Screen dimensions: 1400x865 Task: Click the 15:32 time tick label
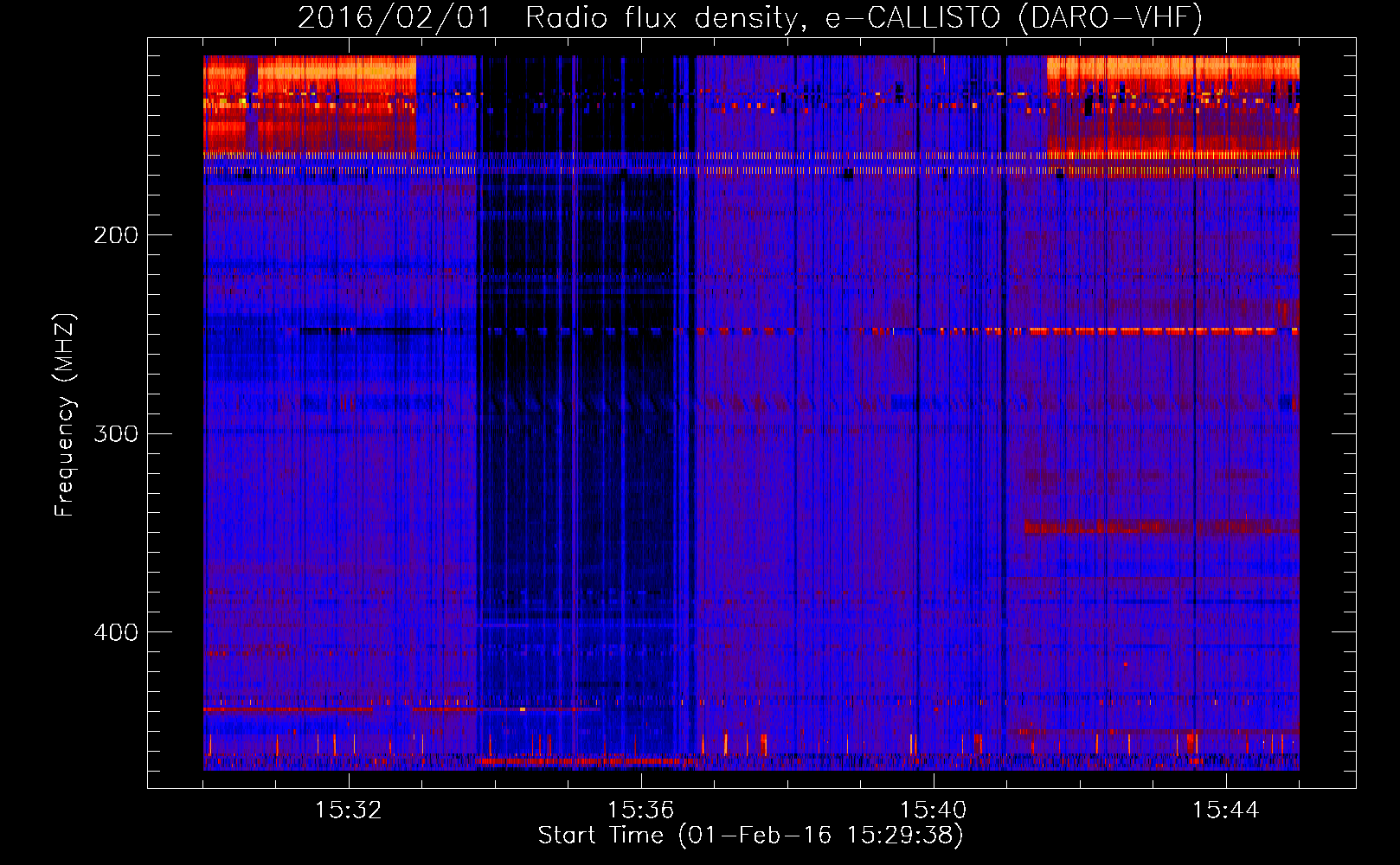click(x=348, y=811)
